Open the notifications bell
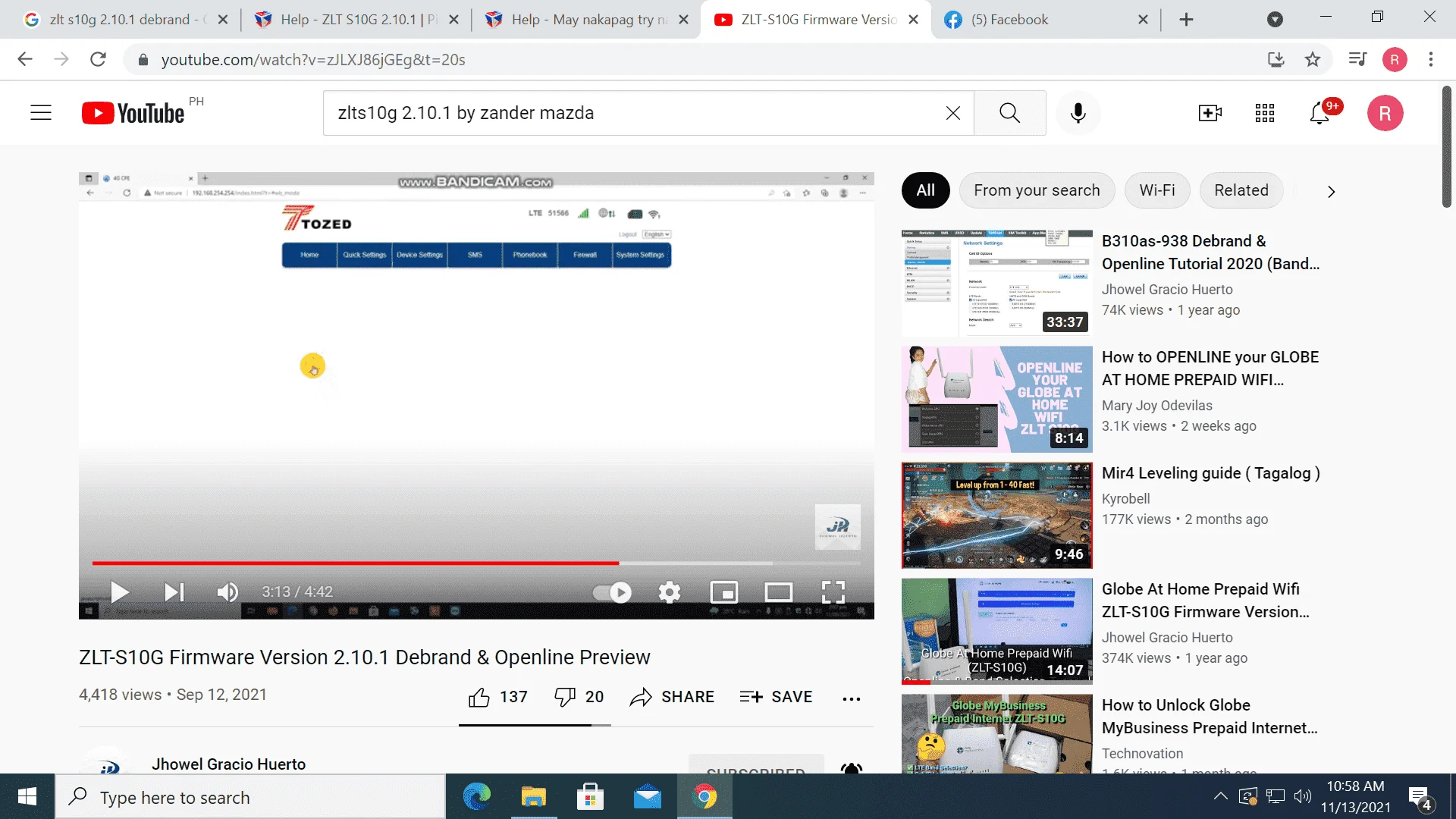The image size is (1456, 819). [x=1320, y=113]
